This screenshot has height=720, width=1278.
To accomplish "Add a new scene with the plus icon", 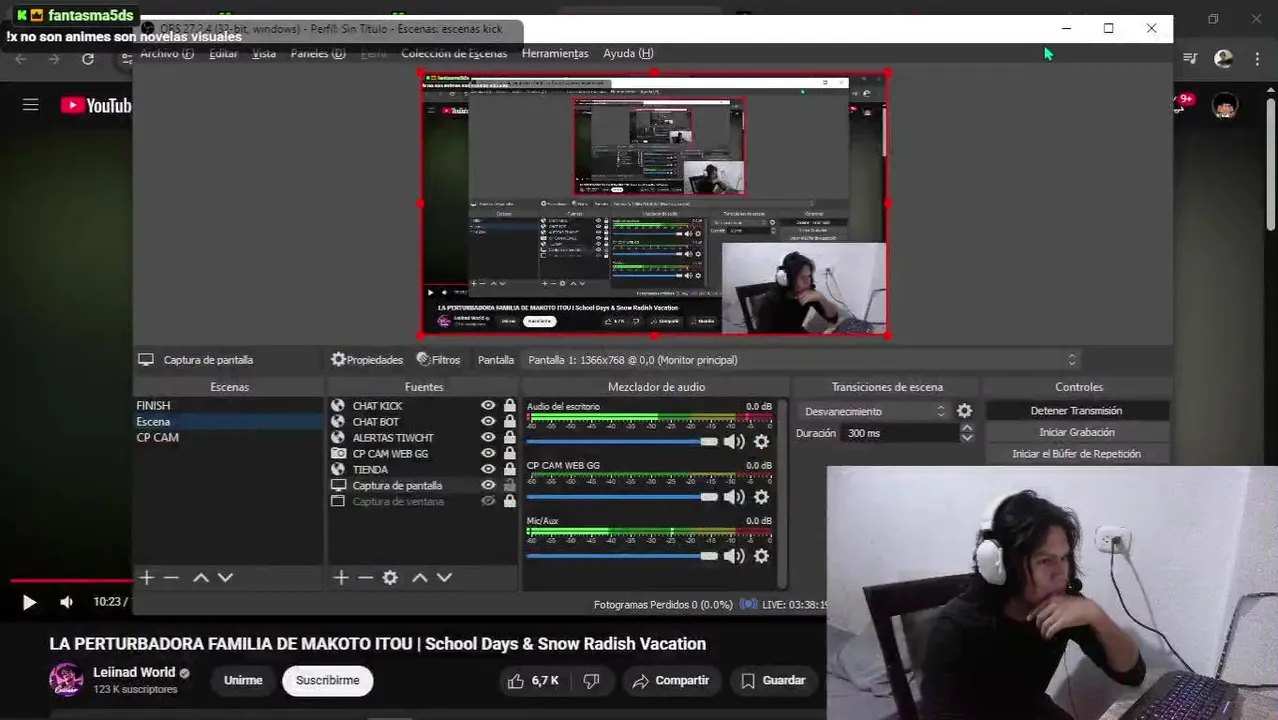I will point(147,578).
